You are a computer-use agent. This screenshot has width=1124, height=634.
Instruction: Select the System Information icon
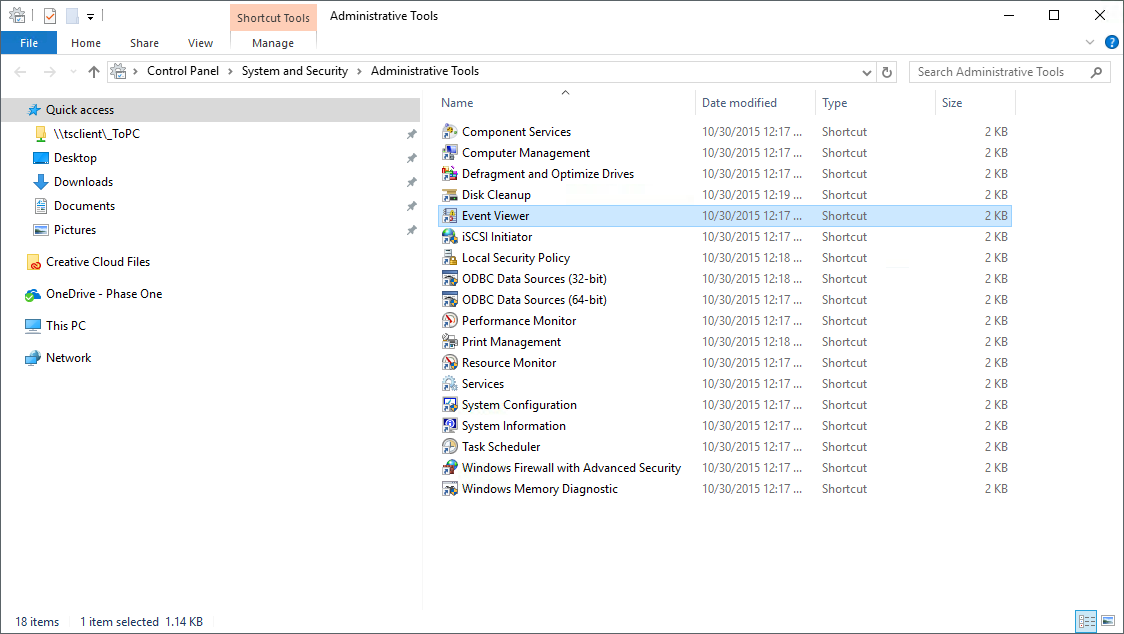click(x=449, y=425)
